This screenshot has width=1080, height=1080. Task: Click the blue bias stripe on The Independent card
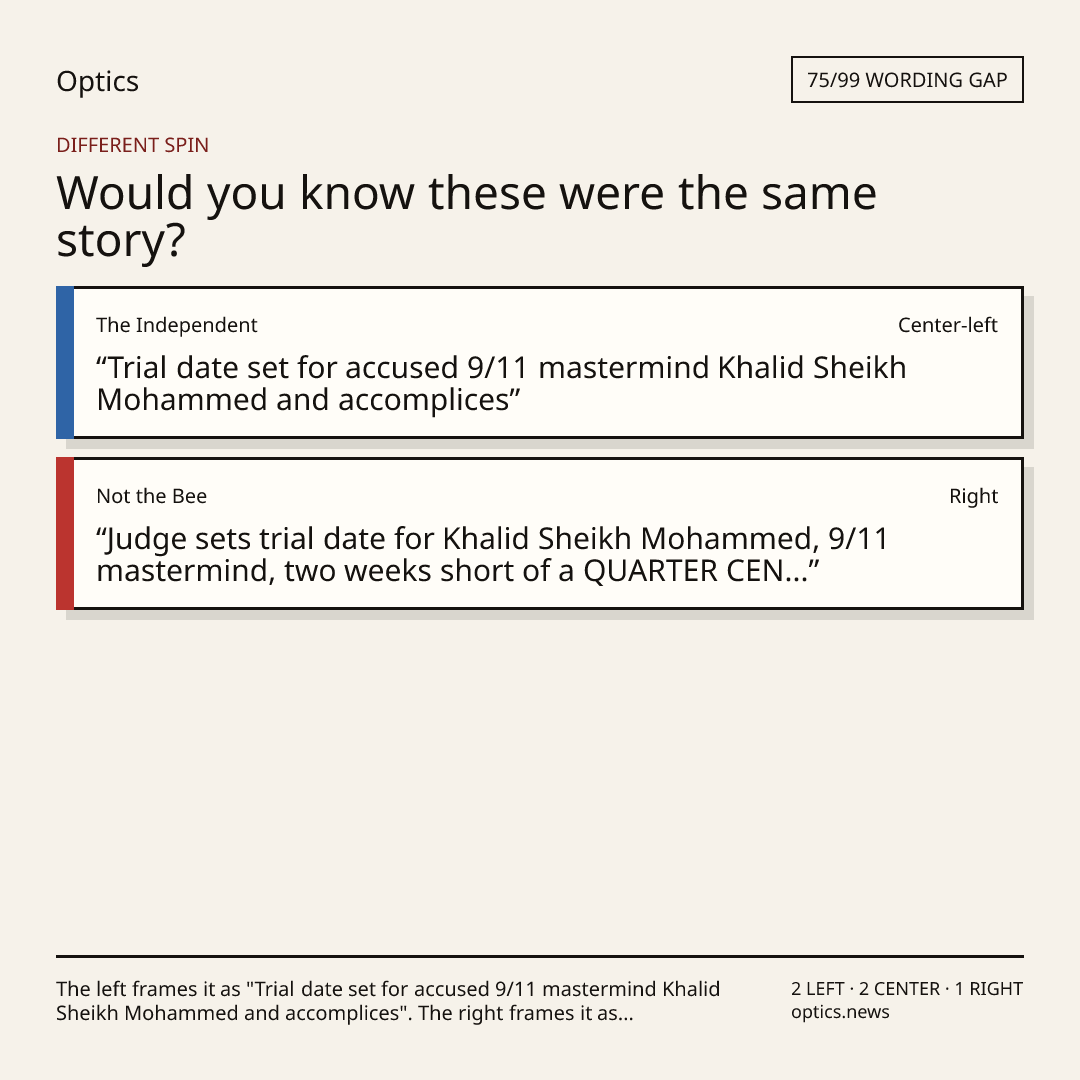pos(65,362)
